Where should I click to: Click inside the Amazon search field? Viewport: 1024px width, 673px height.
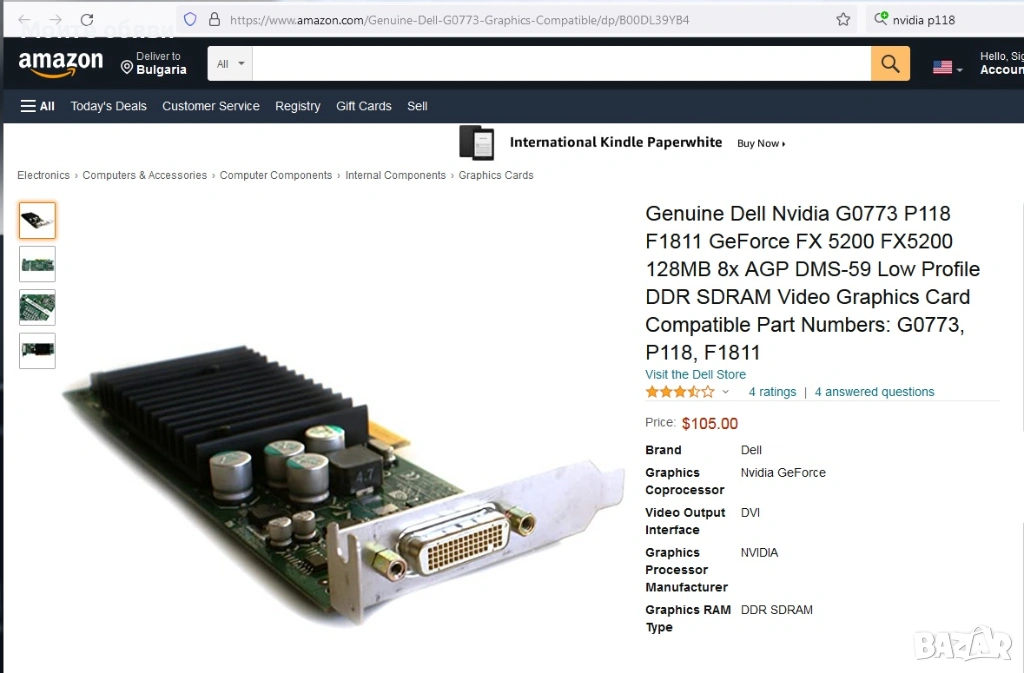pos(562,63)
